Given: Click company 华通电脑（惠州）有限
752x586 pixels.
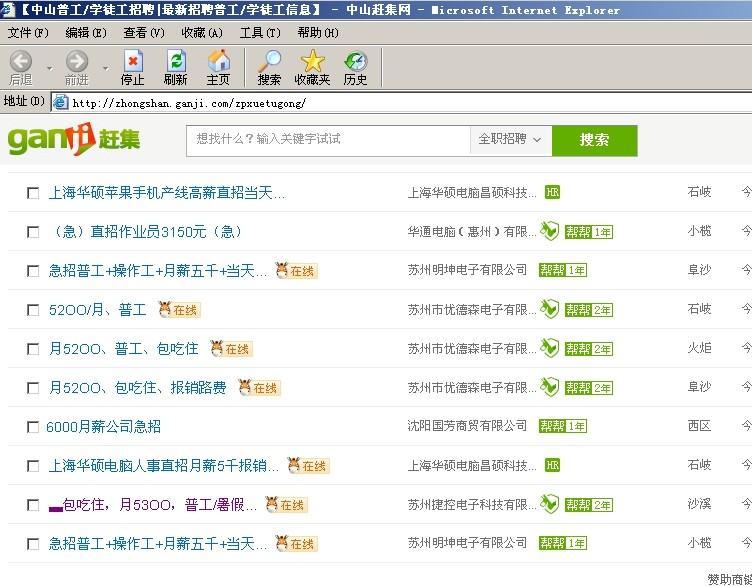Looking at the screenshot, I should [x=472, y=232].
